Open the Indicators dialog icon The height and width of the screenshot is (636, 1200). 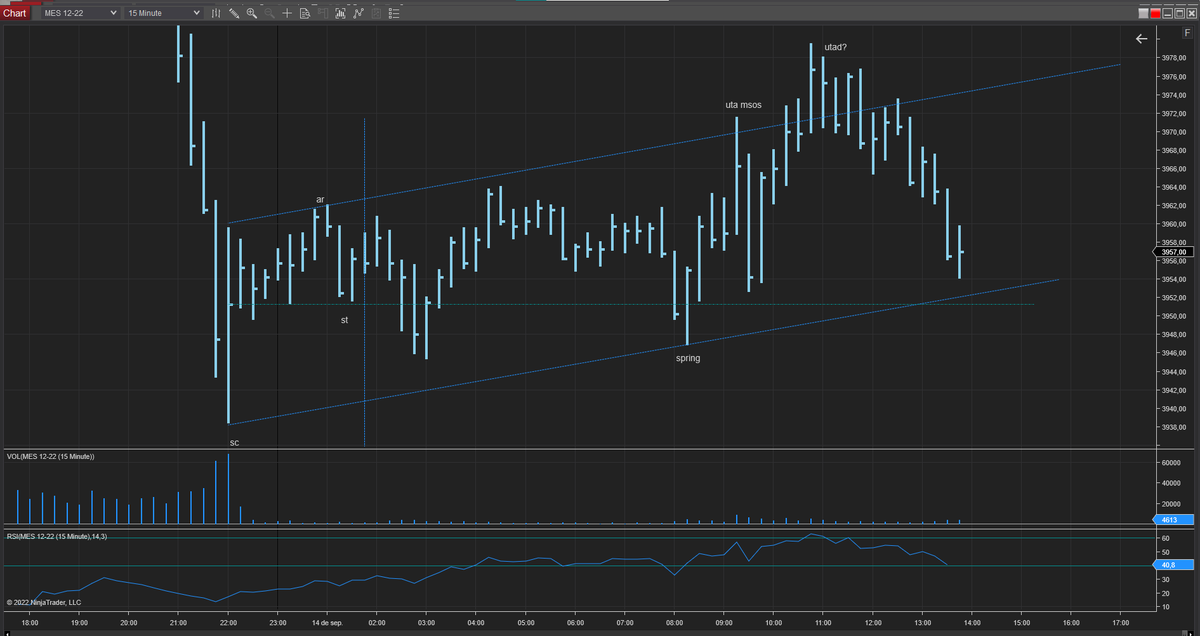358,13
